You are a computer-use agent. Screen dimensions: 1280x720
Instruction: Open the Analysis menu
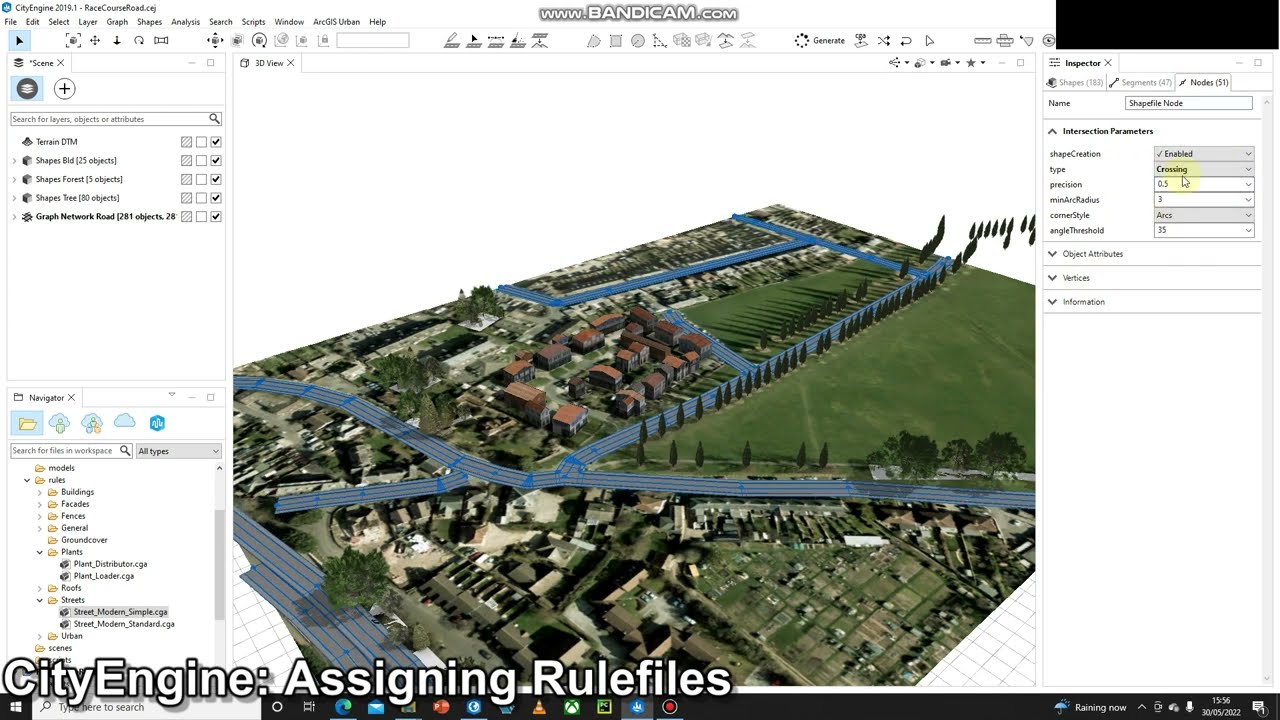click(x=185, y=22)
